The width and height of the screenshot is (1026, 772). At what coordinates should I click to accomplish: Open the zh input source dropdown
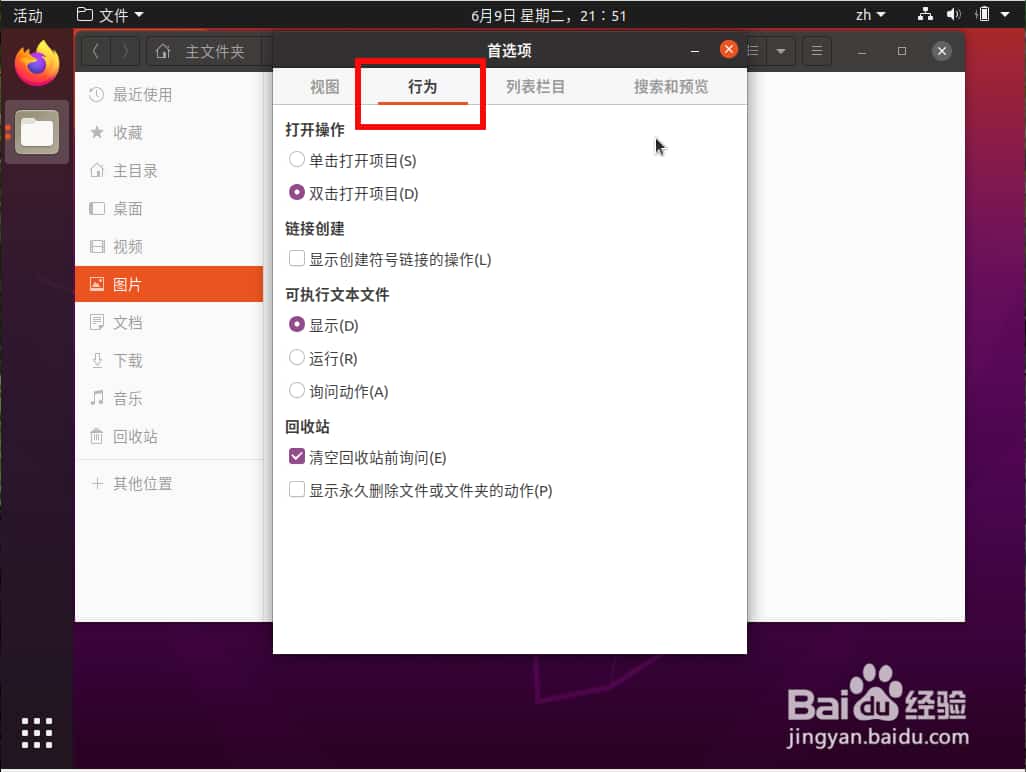coord(871,14)
